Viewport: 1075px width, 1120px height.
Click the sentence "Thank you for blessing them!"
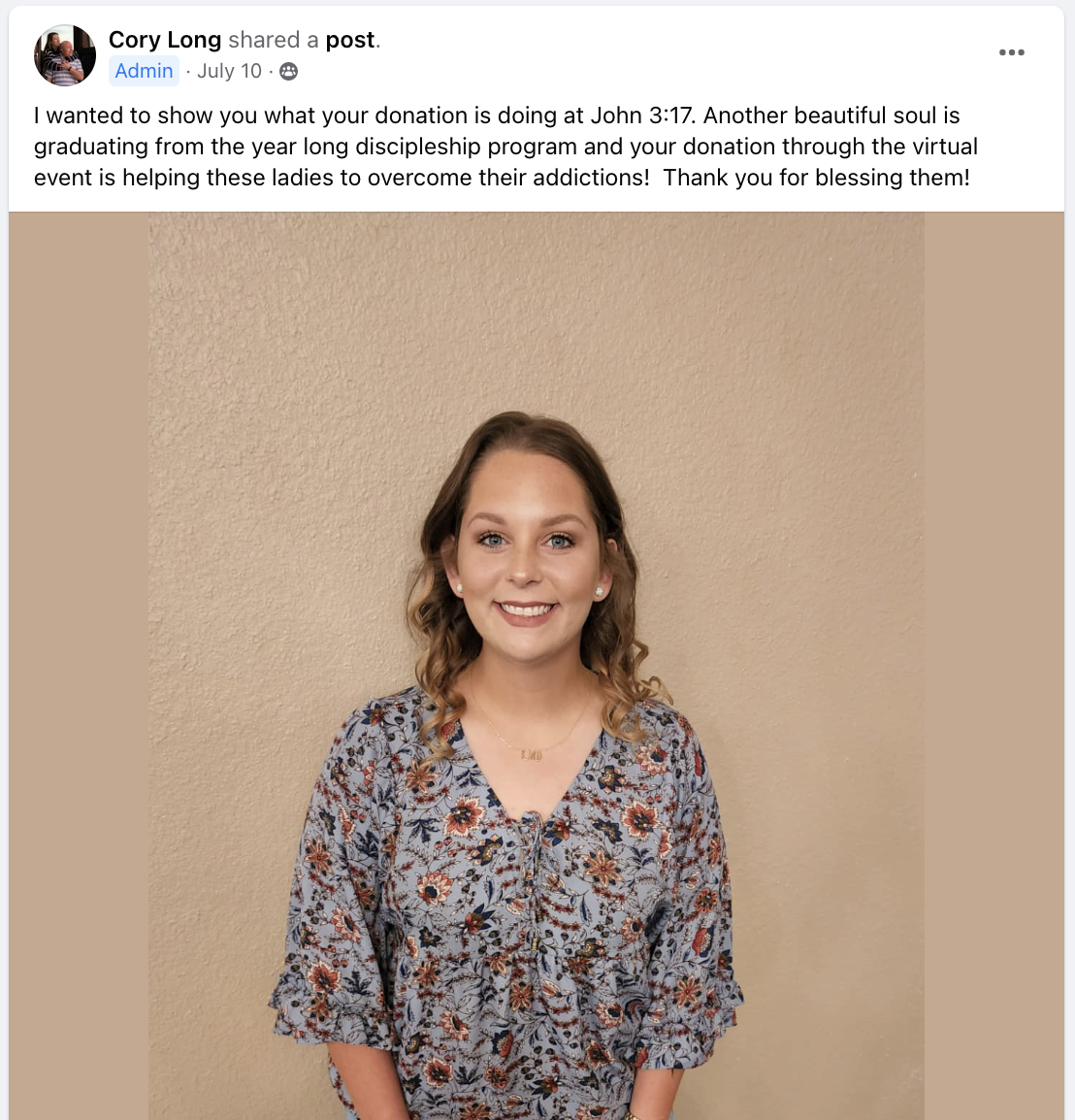[x=816, y=178]
